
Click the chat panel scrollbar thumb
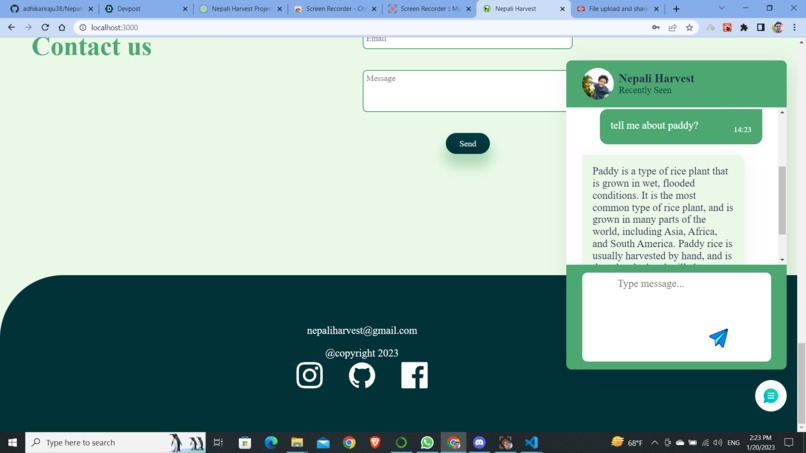(x=782, y=201)
